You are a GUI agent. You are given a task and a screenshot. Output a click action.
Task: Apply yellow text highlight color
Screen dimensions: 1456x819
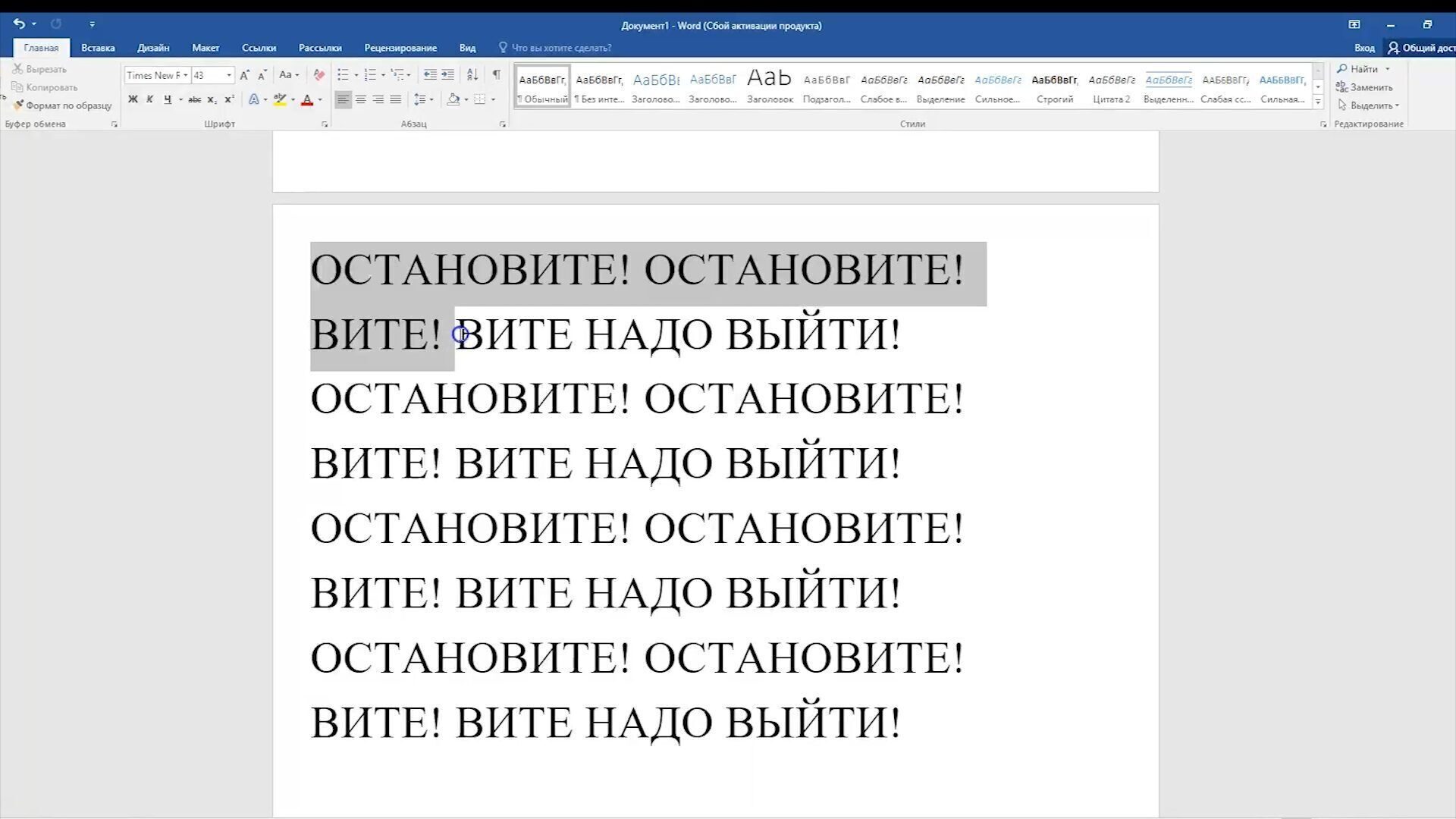[x=280, y=99]
